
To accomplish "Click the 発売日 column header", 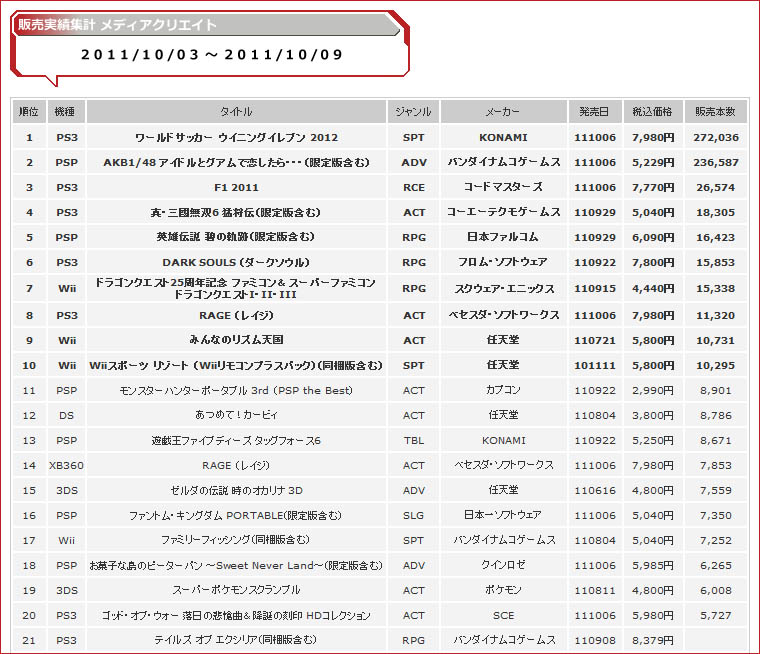I will (594, 112).
